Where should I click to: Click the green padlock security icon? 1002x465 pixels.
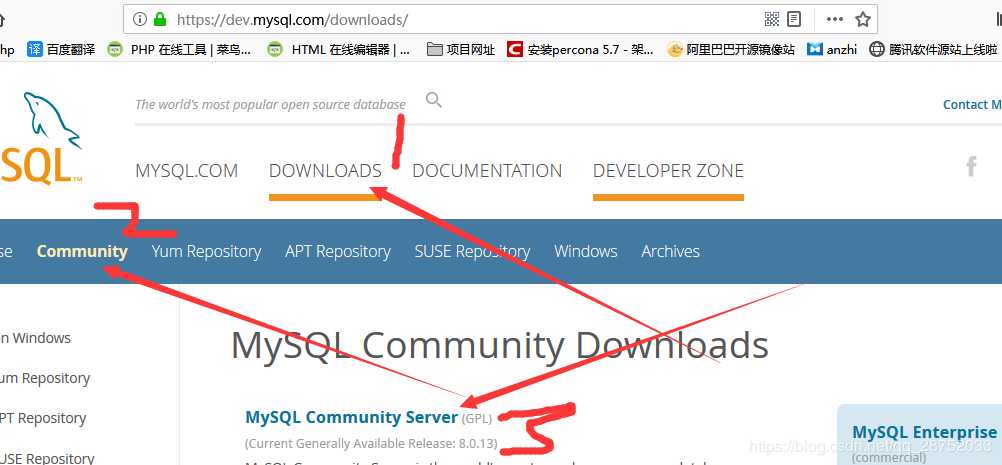tap(160, 19)
